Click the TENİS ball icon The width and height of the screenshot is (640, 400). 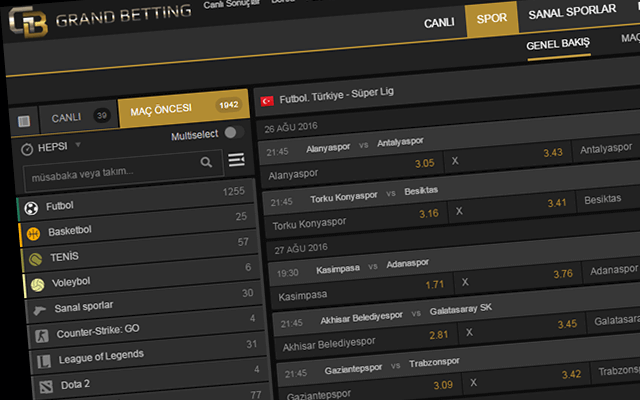pyautogui.click(x=36, y=259)
